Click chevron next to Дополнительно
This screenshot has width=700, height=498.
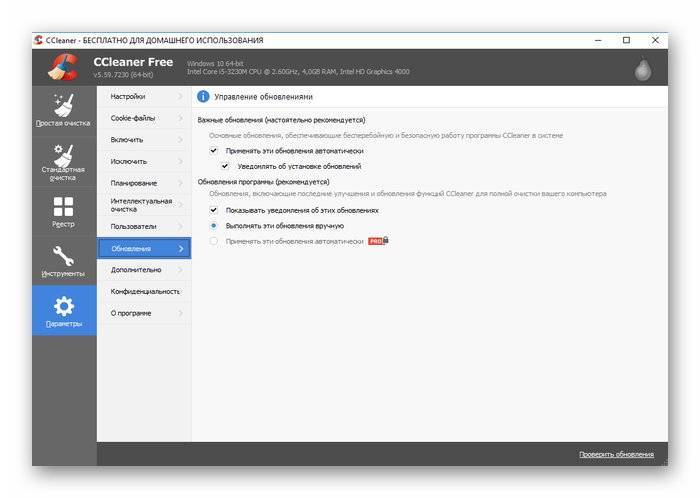[180, 270]
